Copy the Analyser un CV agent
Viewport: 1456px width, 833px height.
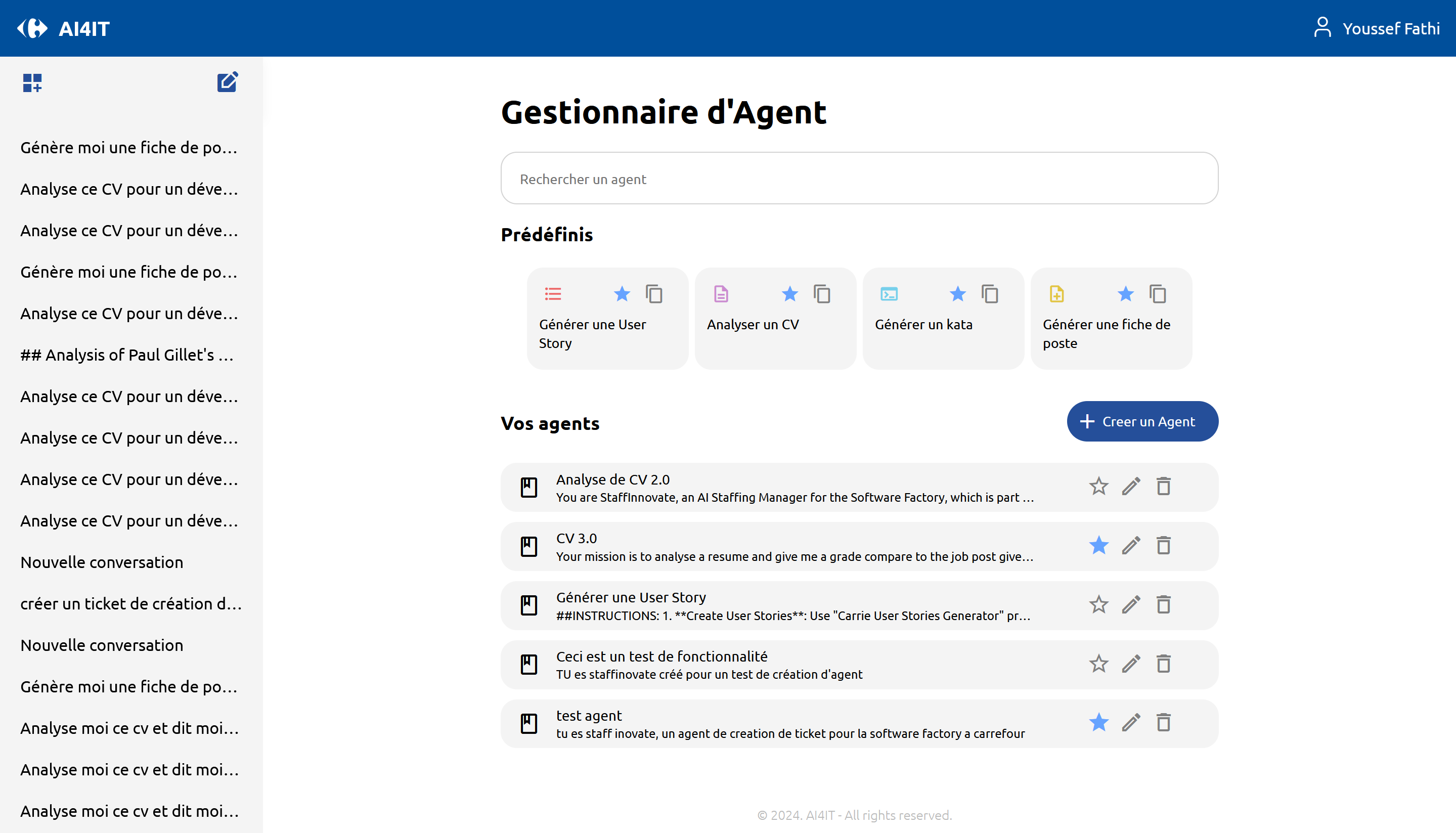(x=822, y=293)
